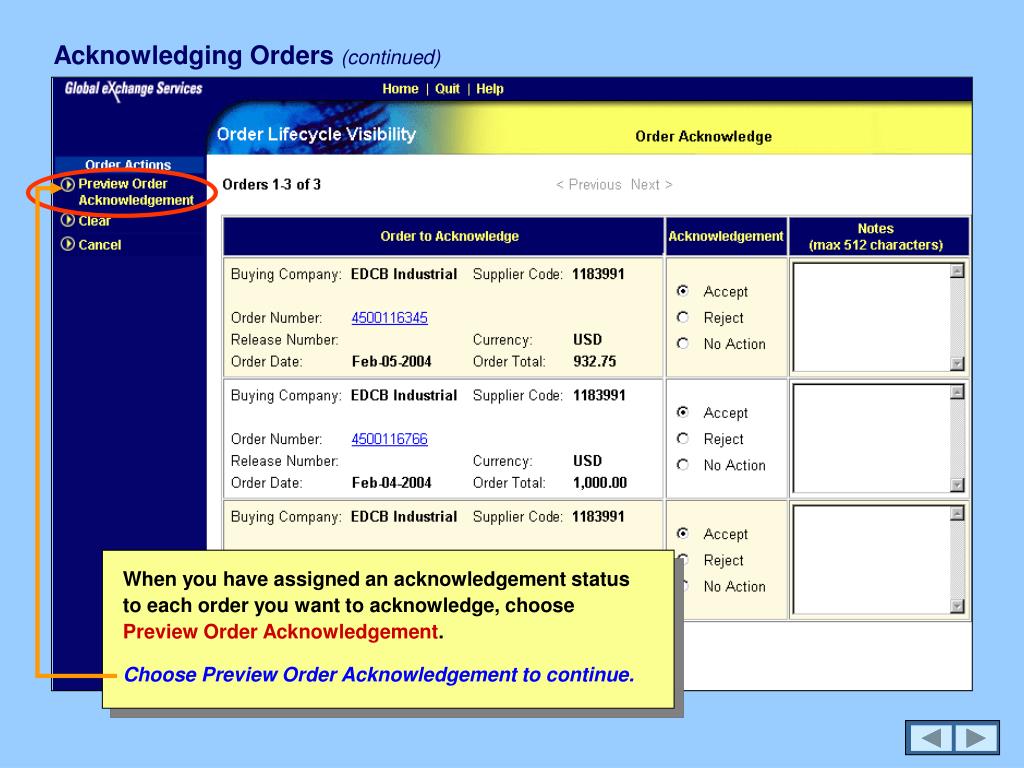Click the Notes column header
This screenshot has width=1024, height=768.
coord(878,236)
